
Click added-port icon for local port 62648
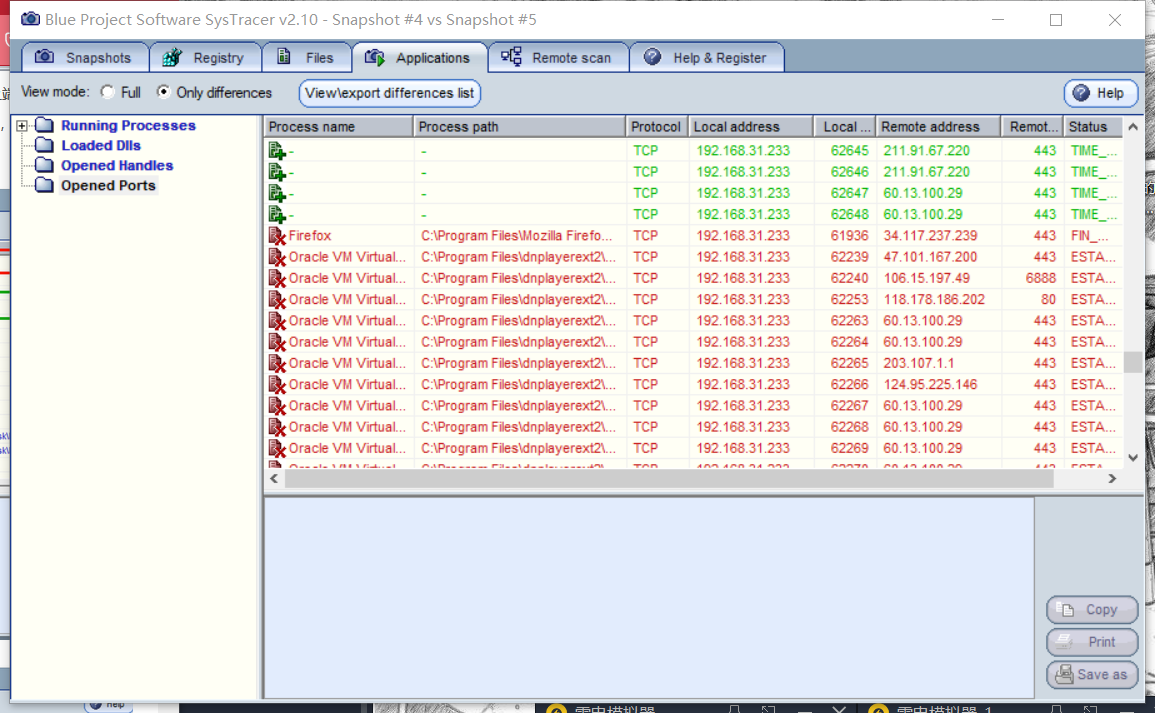(277, 215)
